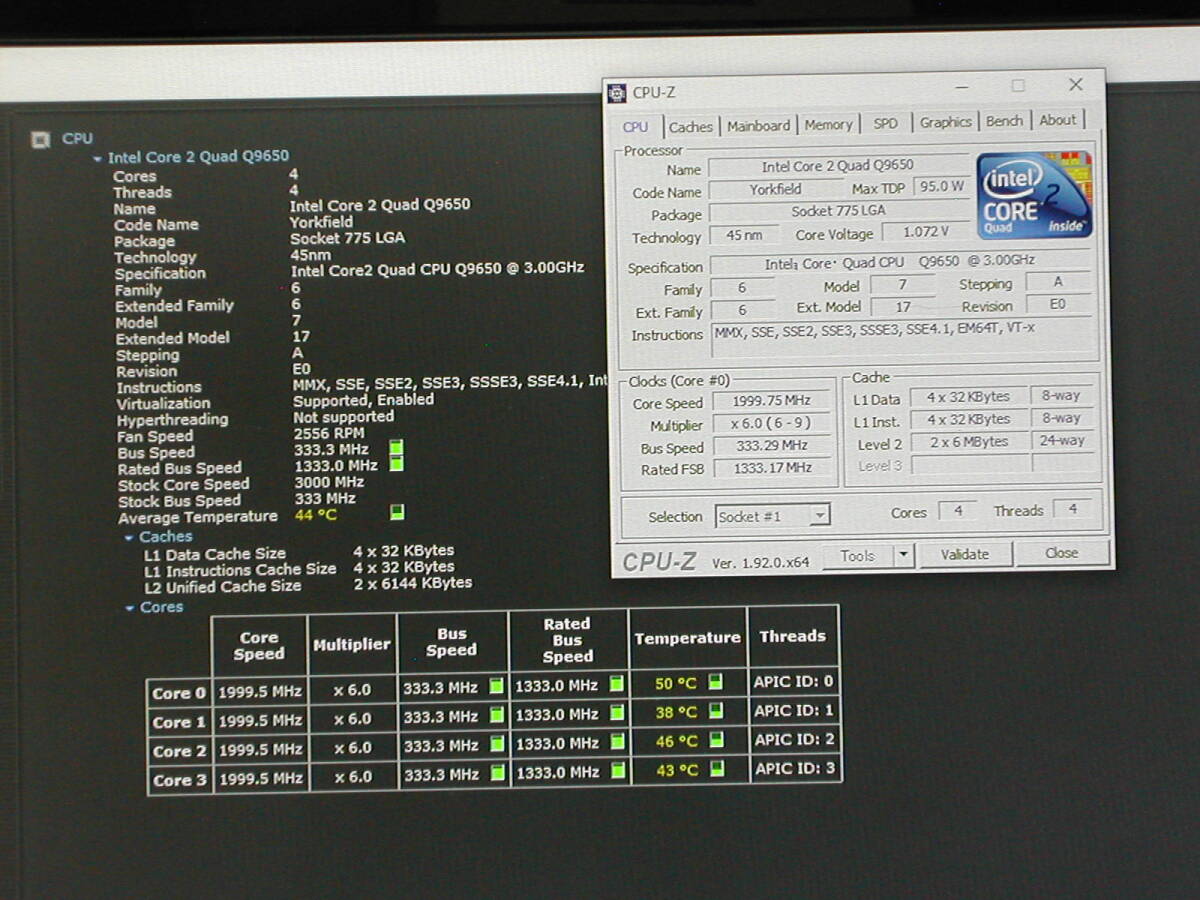
Task: Open the Tools button dropdown arrow
Action: [903, 555]
